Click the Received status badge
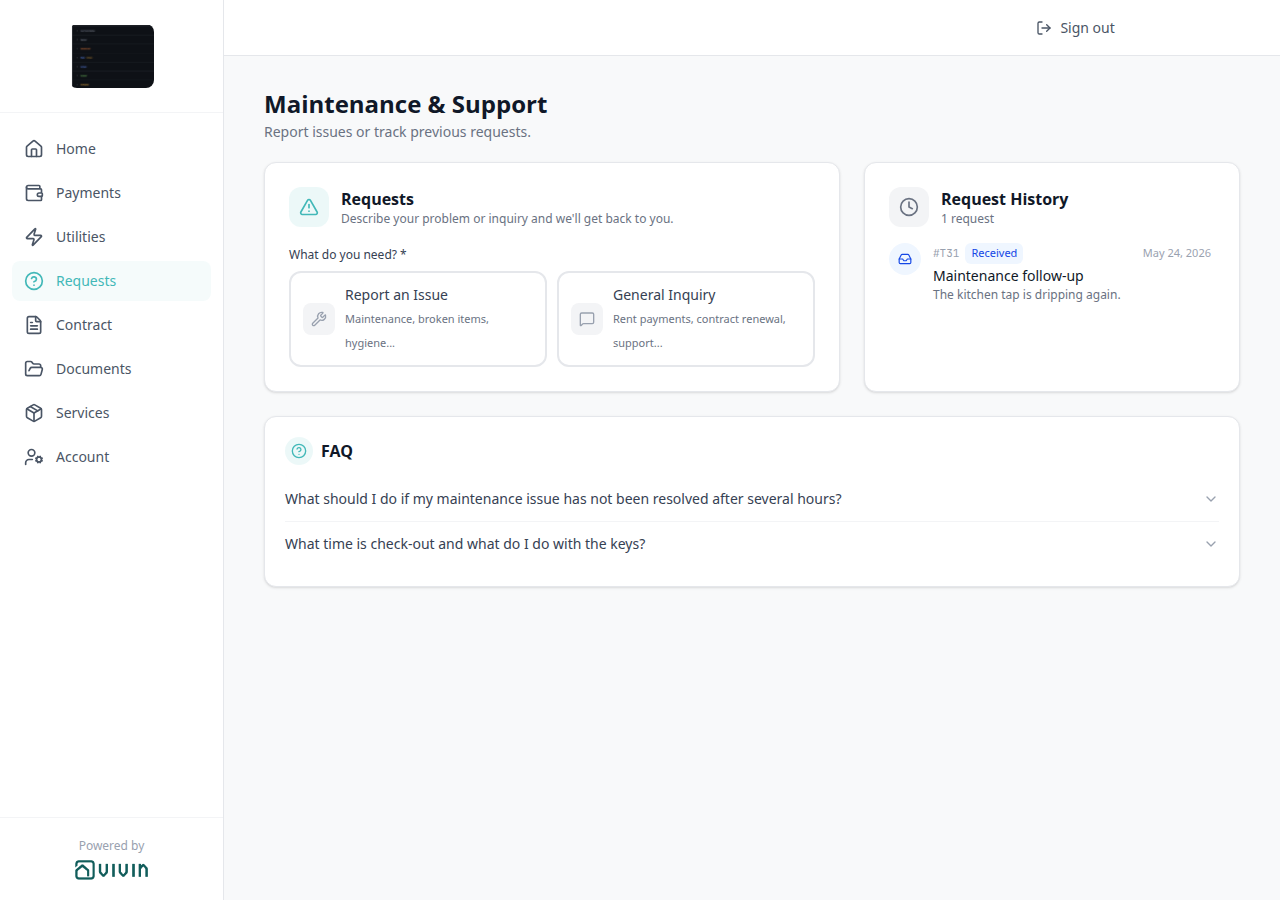 point(994,253)
